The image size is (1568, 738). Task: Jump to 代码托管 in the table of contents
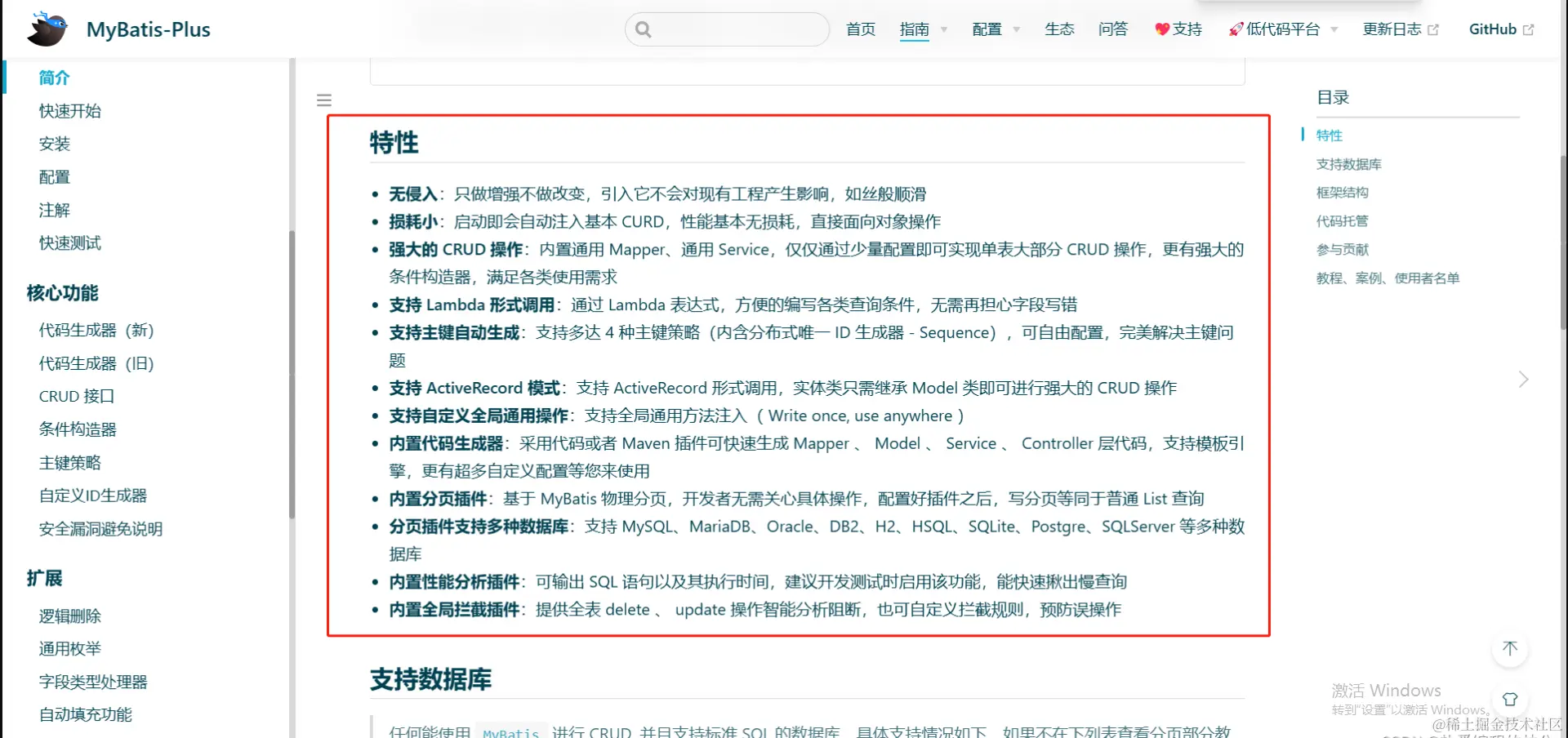click(x=1343, y=221)
